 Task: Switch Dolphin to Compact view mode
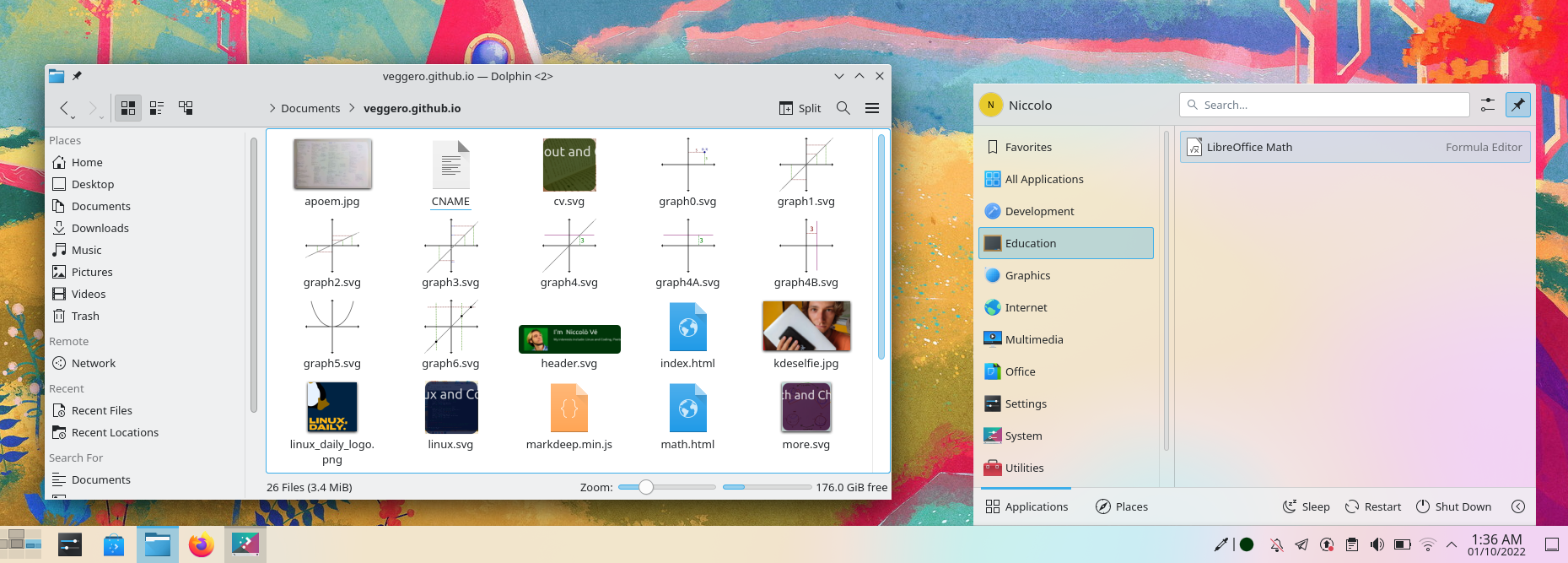pyautogui.click(x=157, y=108)
